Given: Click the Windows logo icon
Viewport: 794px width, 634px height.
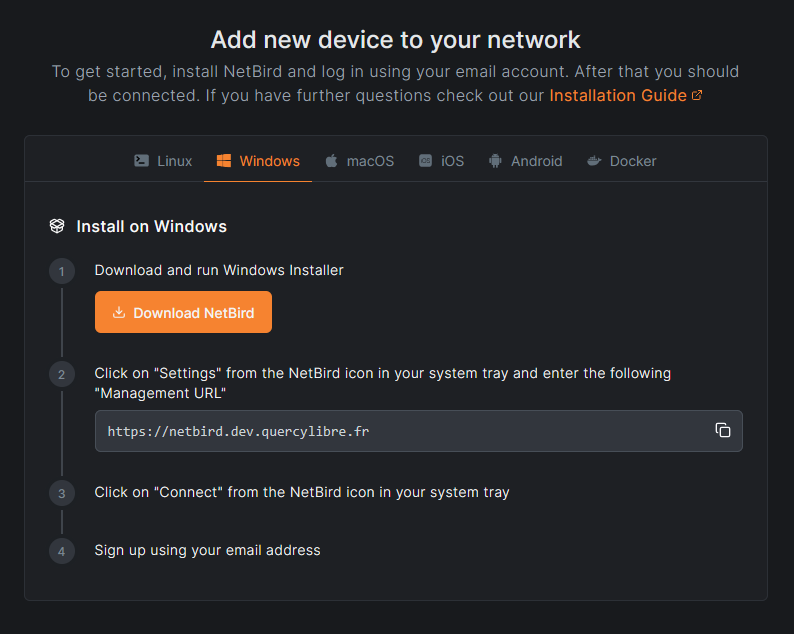Looking at the screenshot, I should 224,161.
